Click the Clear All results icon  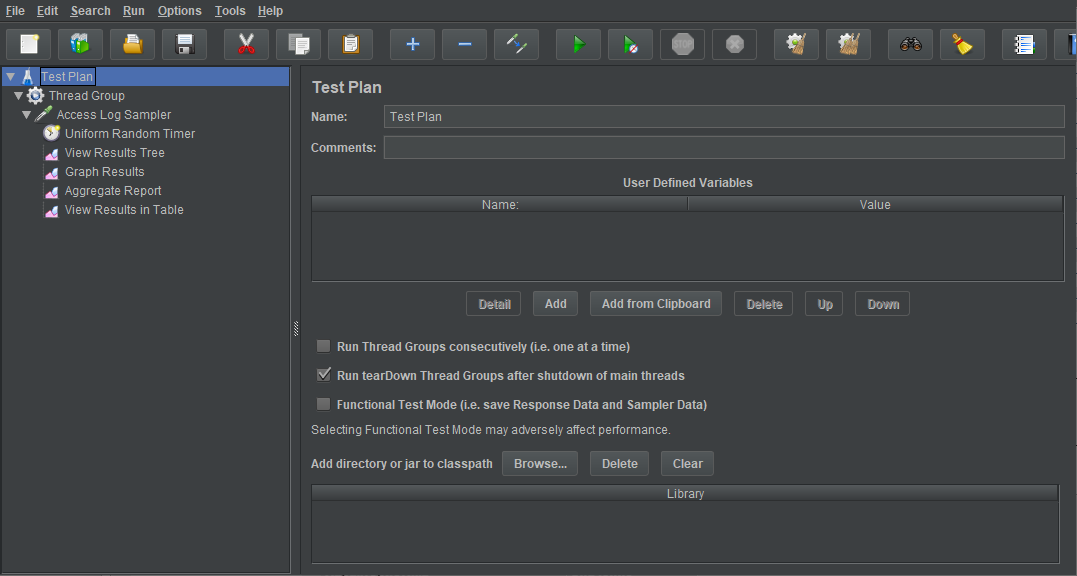(x=848, y=45)
